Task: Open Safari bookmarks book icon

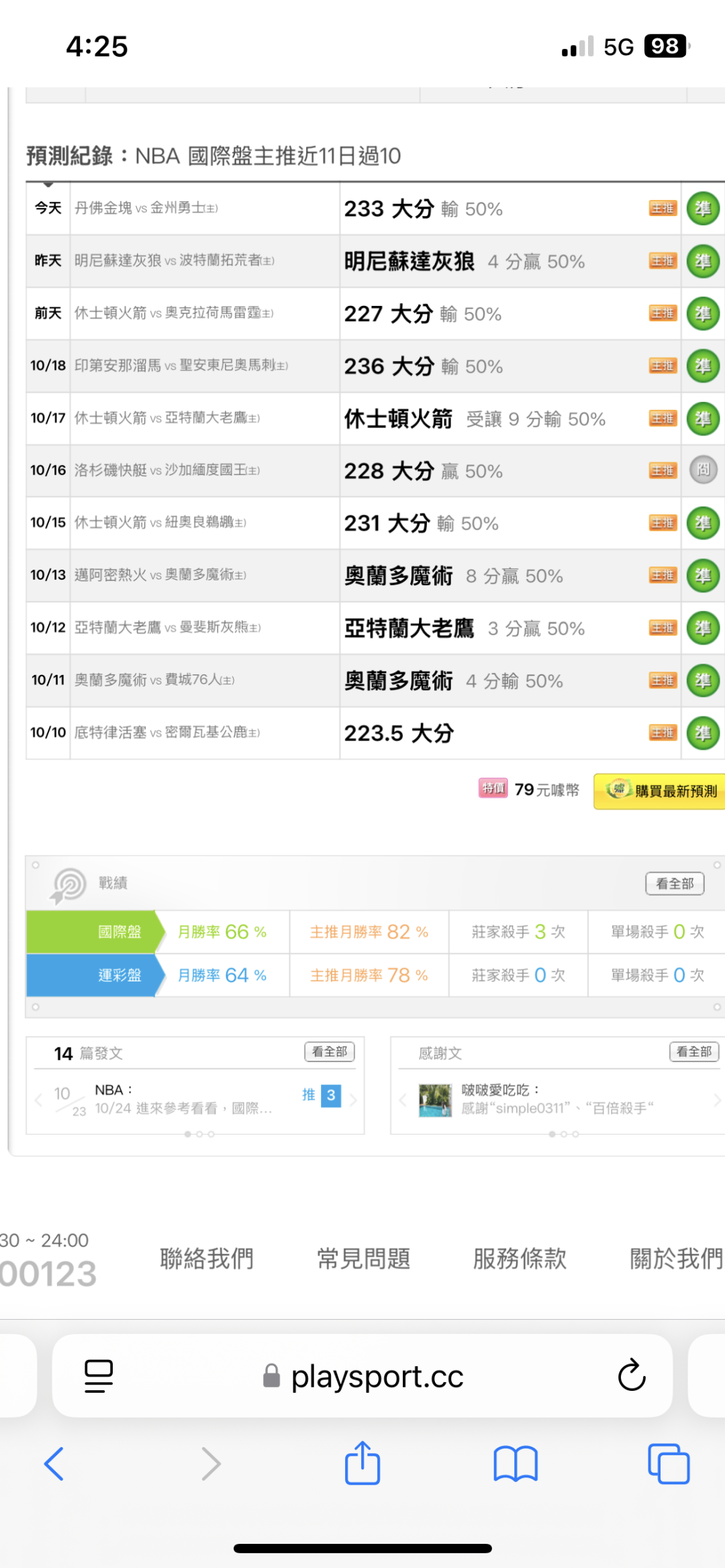Action: click(x=516, y=1463)
